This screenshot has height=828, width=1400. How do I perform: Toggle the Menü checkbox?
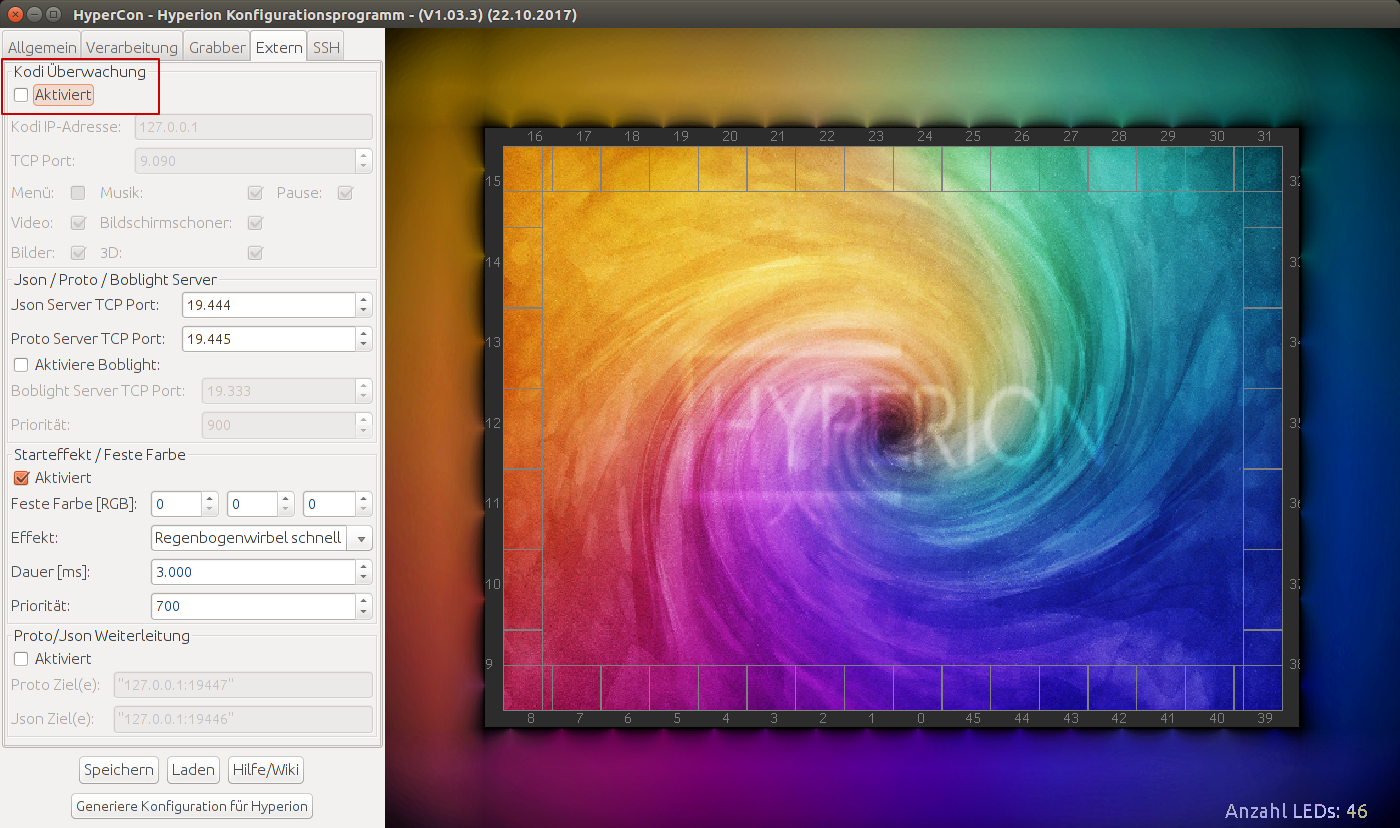tap(78, 193)
